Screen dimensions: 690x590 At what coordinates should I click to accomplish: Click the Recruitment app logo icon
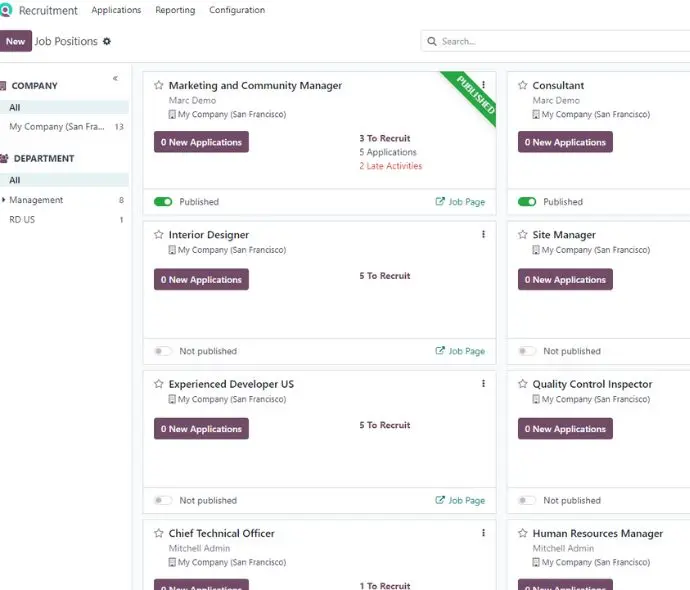click(x=6, y=10)
